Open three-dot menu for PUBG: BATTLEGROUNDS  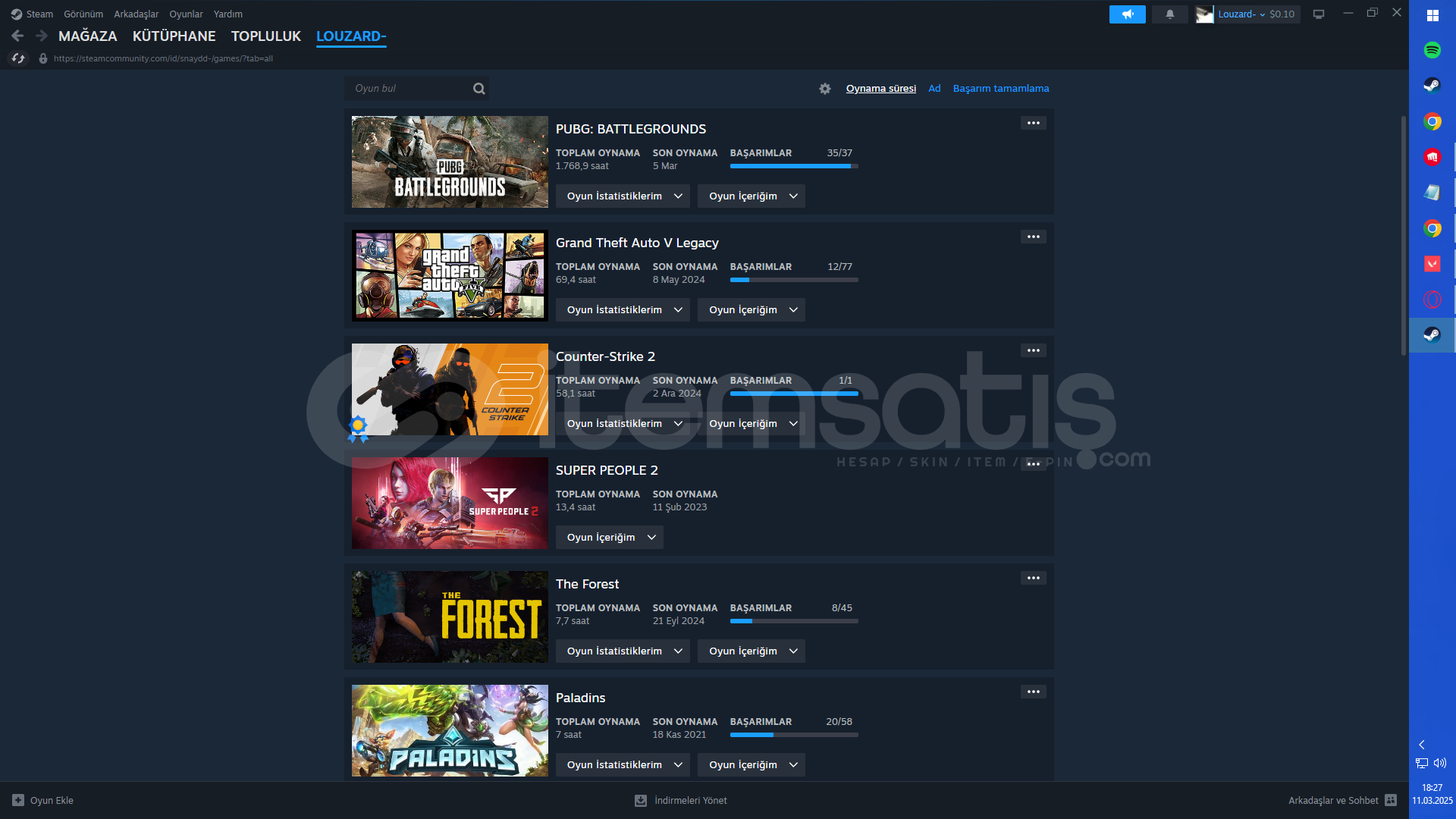point(1033,123)
